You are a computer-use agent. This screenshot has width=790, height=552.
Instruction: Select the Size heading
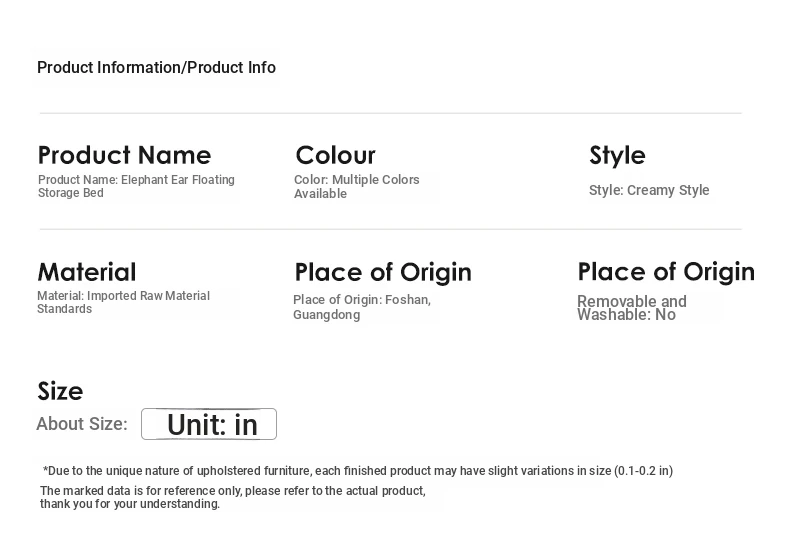[x=60, y=391]
